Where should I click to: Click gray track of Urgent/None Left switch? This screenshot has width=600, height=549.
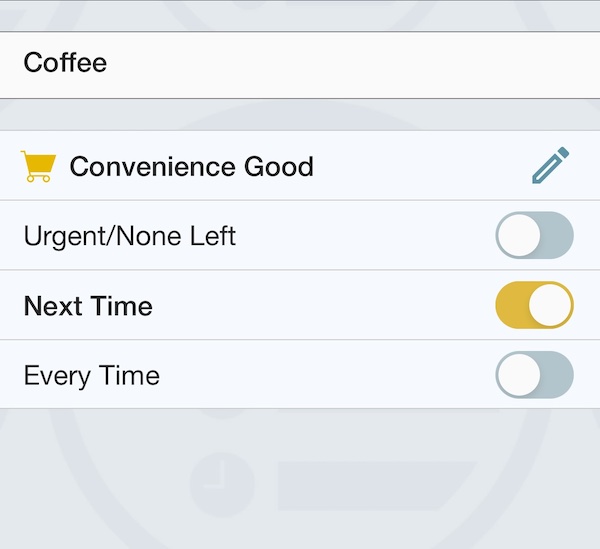point(557,235)
